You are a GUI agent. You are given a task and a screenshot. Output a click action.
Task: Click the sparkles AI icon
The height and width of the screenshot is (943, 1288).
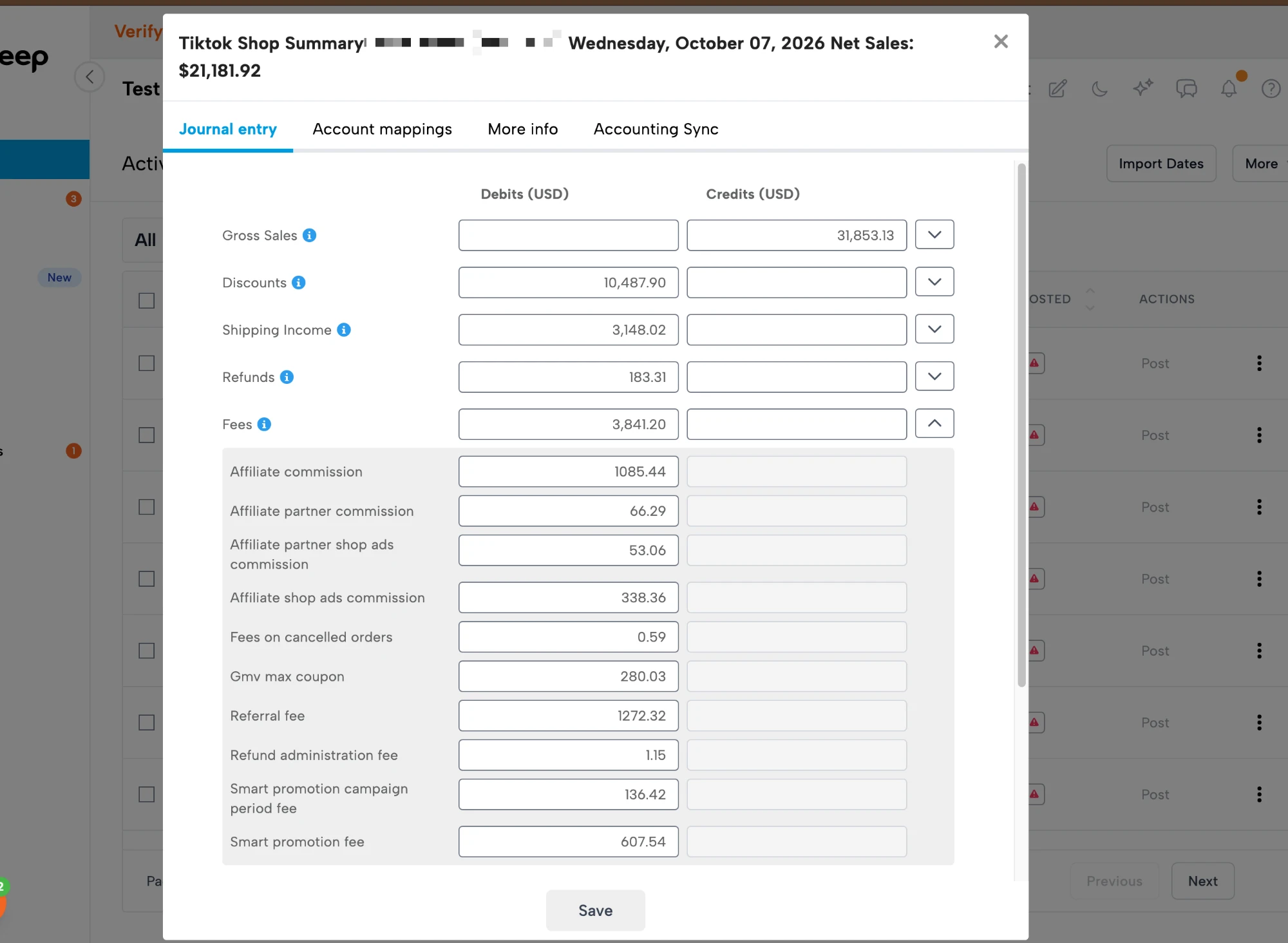1143,88
